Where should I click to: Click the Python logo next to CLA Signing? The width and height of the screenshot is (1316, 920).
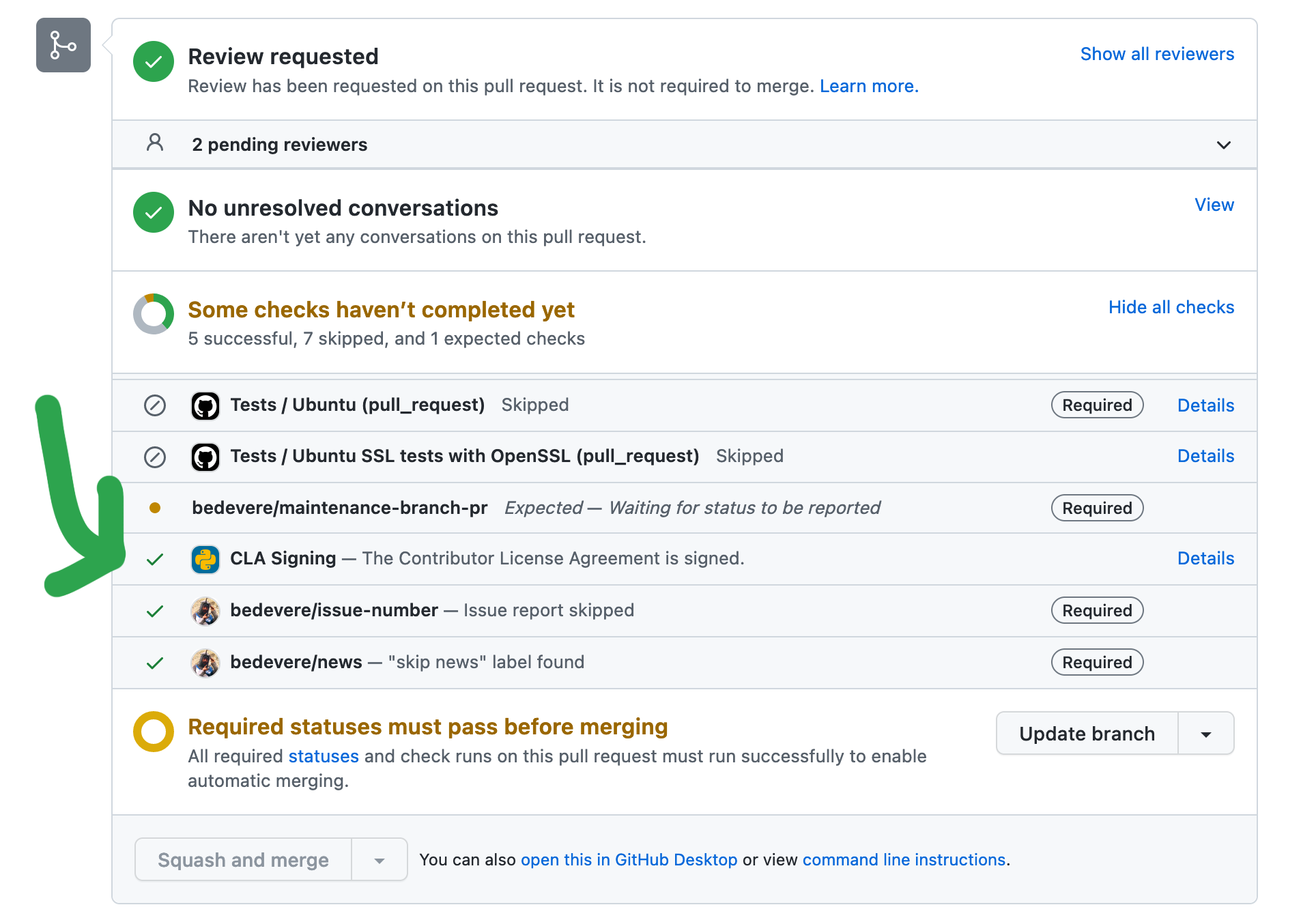(x=205, y=560)
